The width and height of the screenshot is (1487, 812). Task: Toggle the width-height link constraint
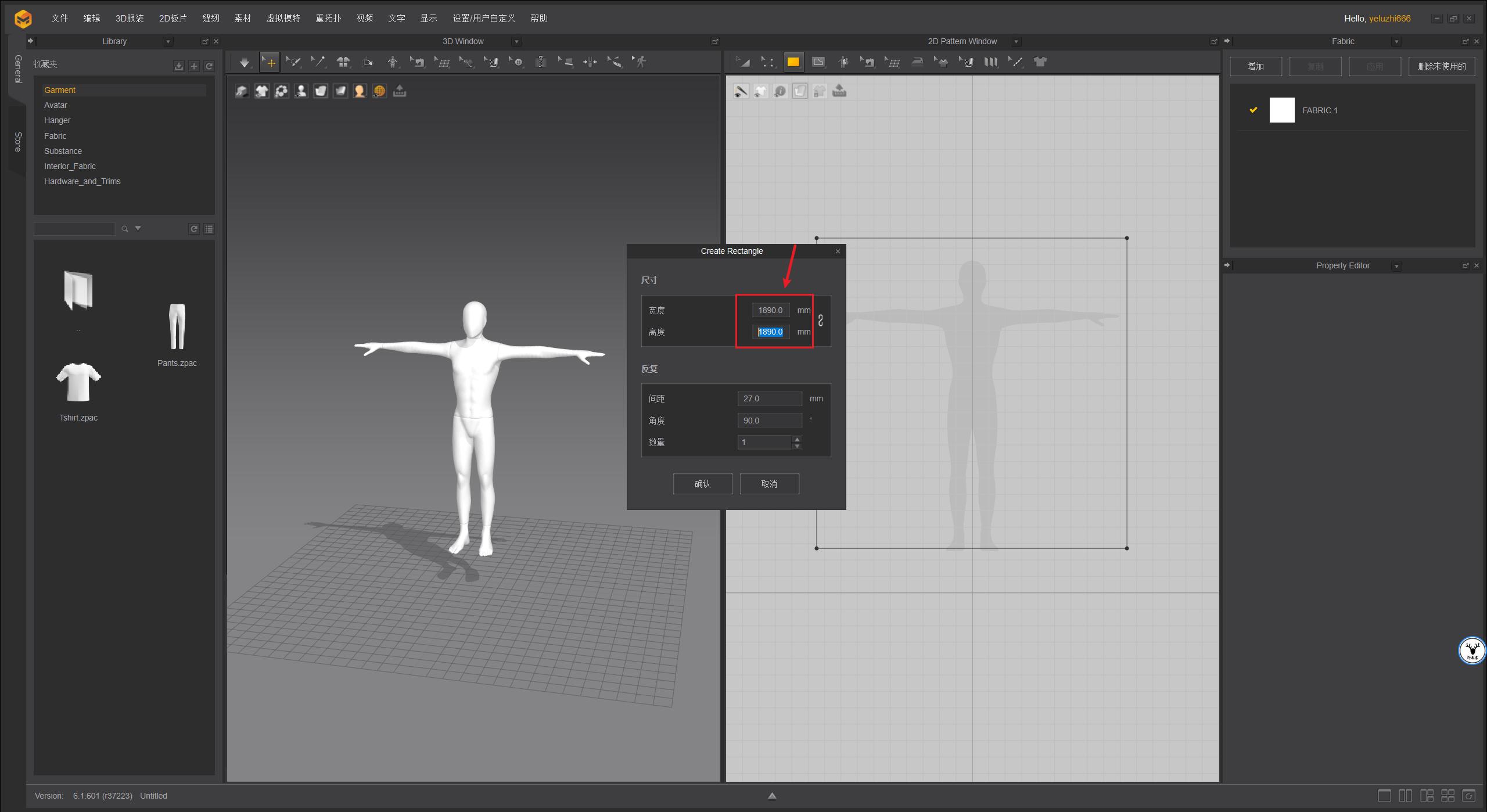[820, 321]
